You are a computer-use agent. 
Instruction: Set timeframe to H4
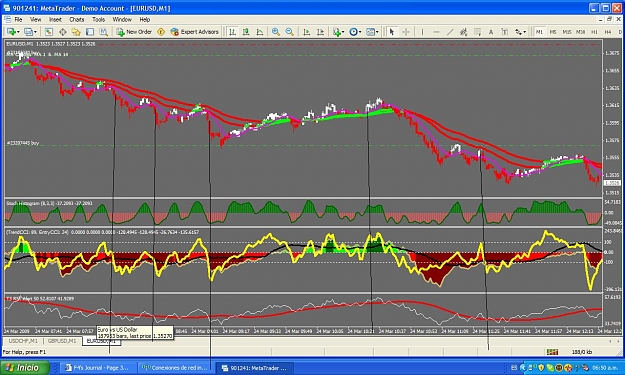pos(608,32)
